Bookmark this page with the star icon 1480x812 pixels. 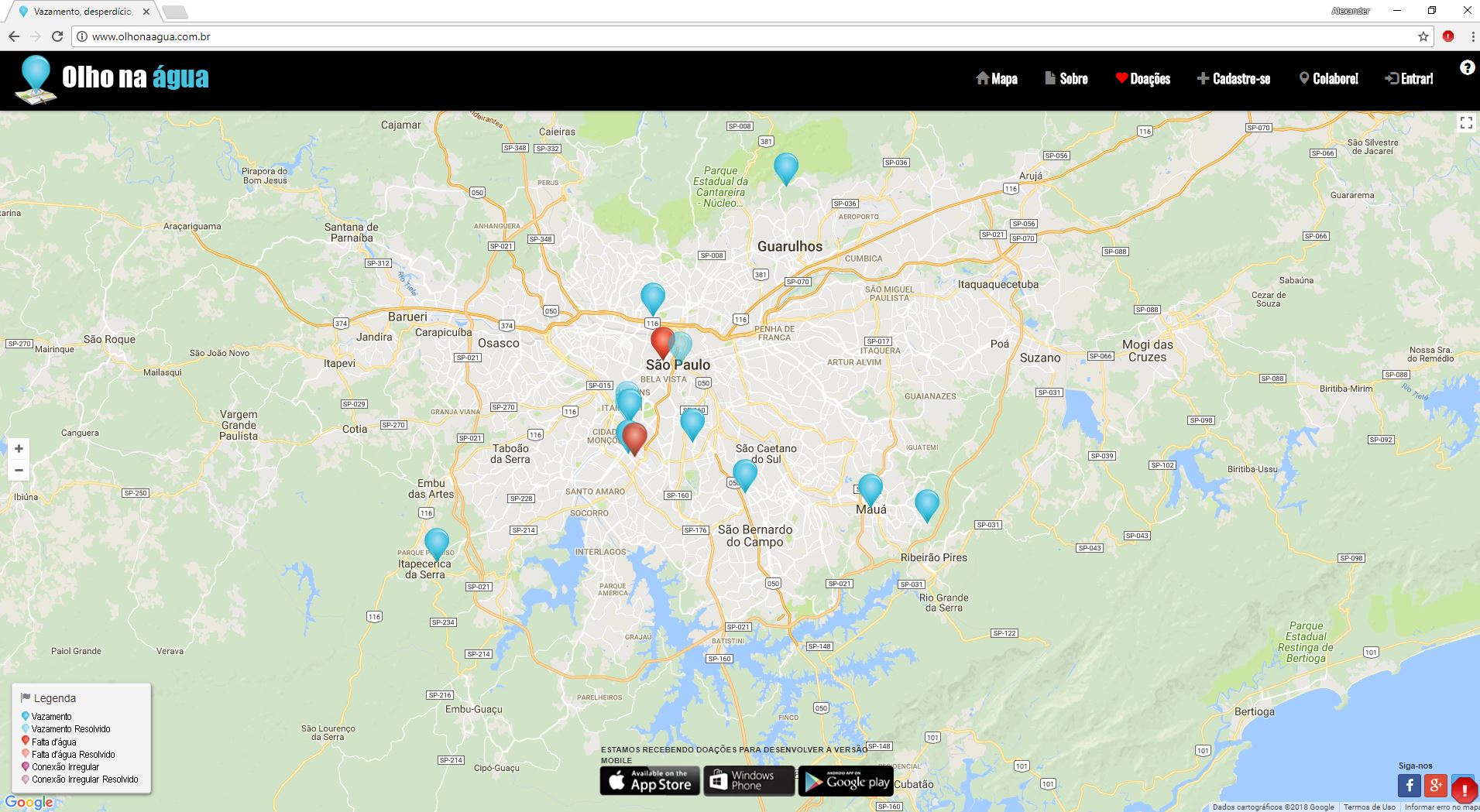(1423, 36)
